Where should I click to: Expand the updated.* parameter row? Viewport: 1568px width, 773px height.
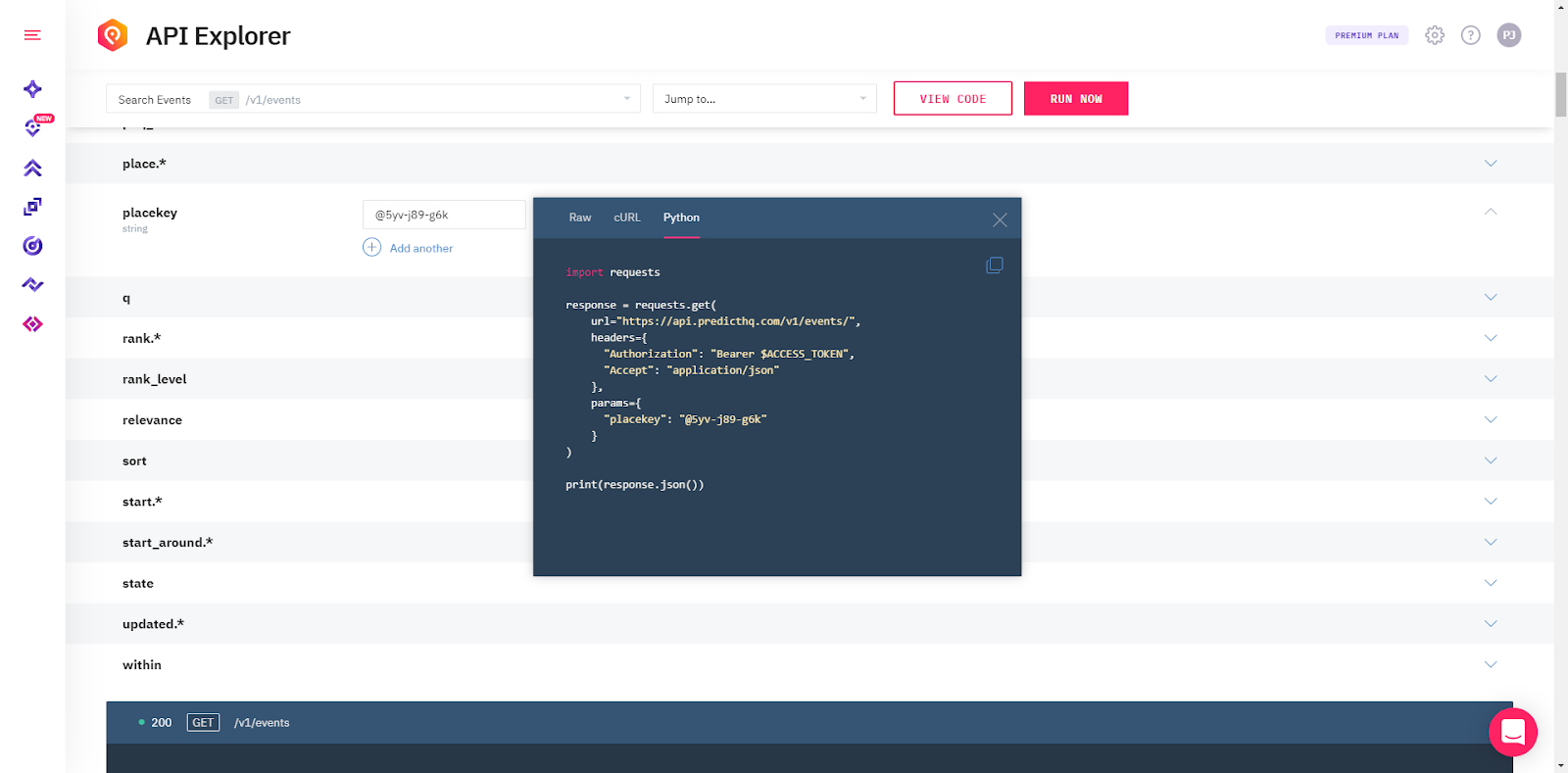pyautogui.click(x=1491, y=624)
